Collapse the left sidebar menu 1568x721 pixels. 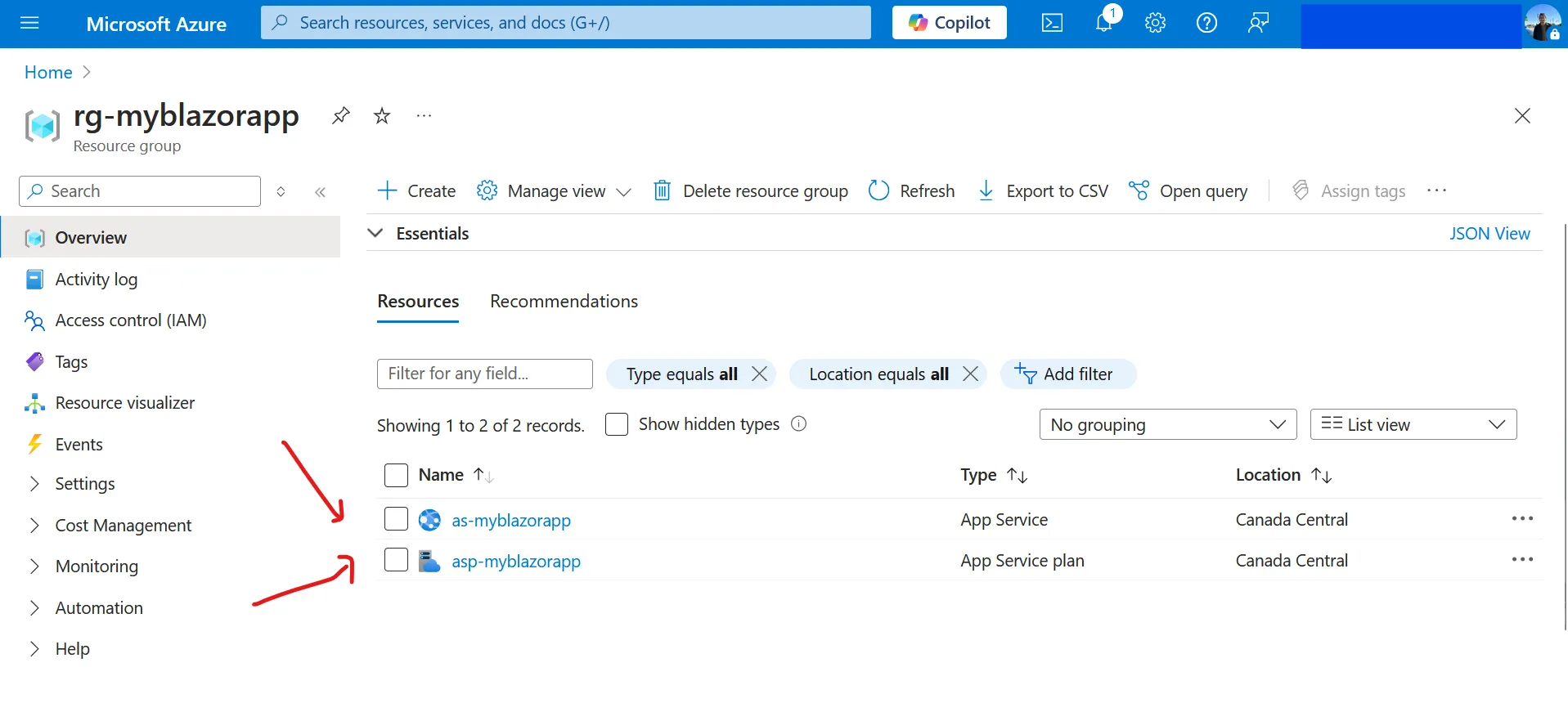coord(321,192)
